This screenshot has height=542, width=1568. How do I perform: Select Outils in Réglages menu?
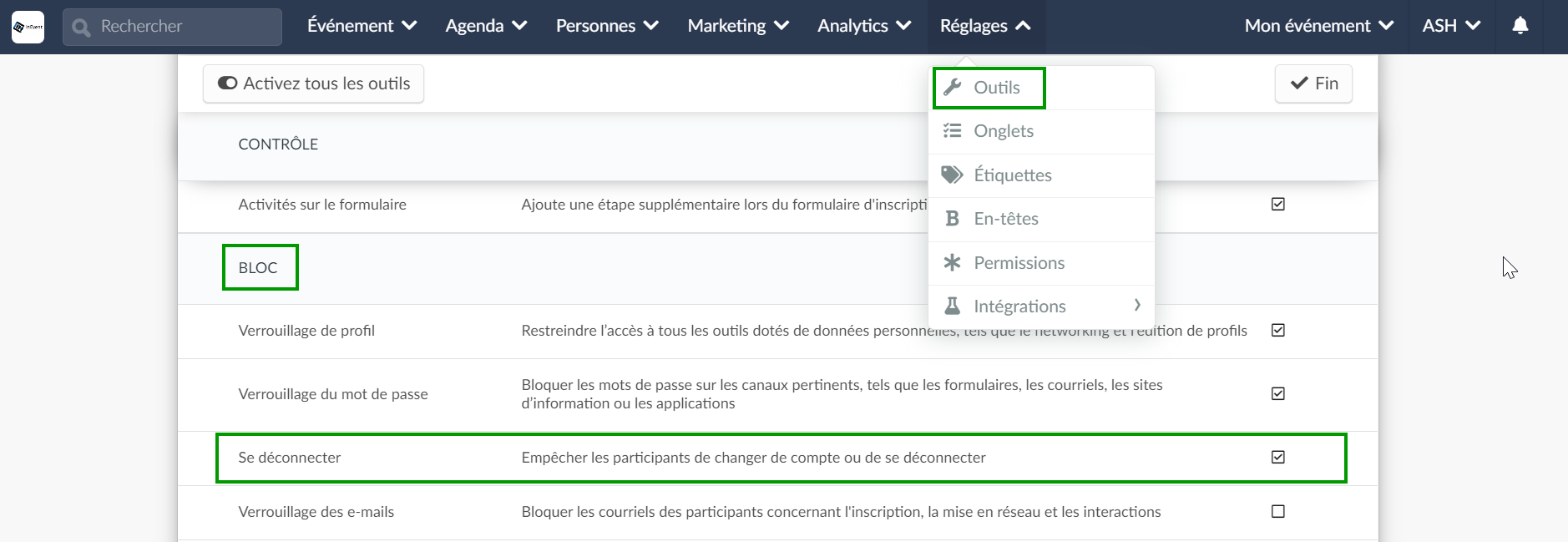[x=1041, y=87]
